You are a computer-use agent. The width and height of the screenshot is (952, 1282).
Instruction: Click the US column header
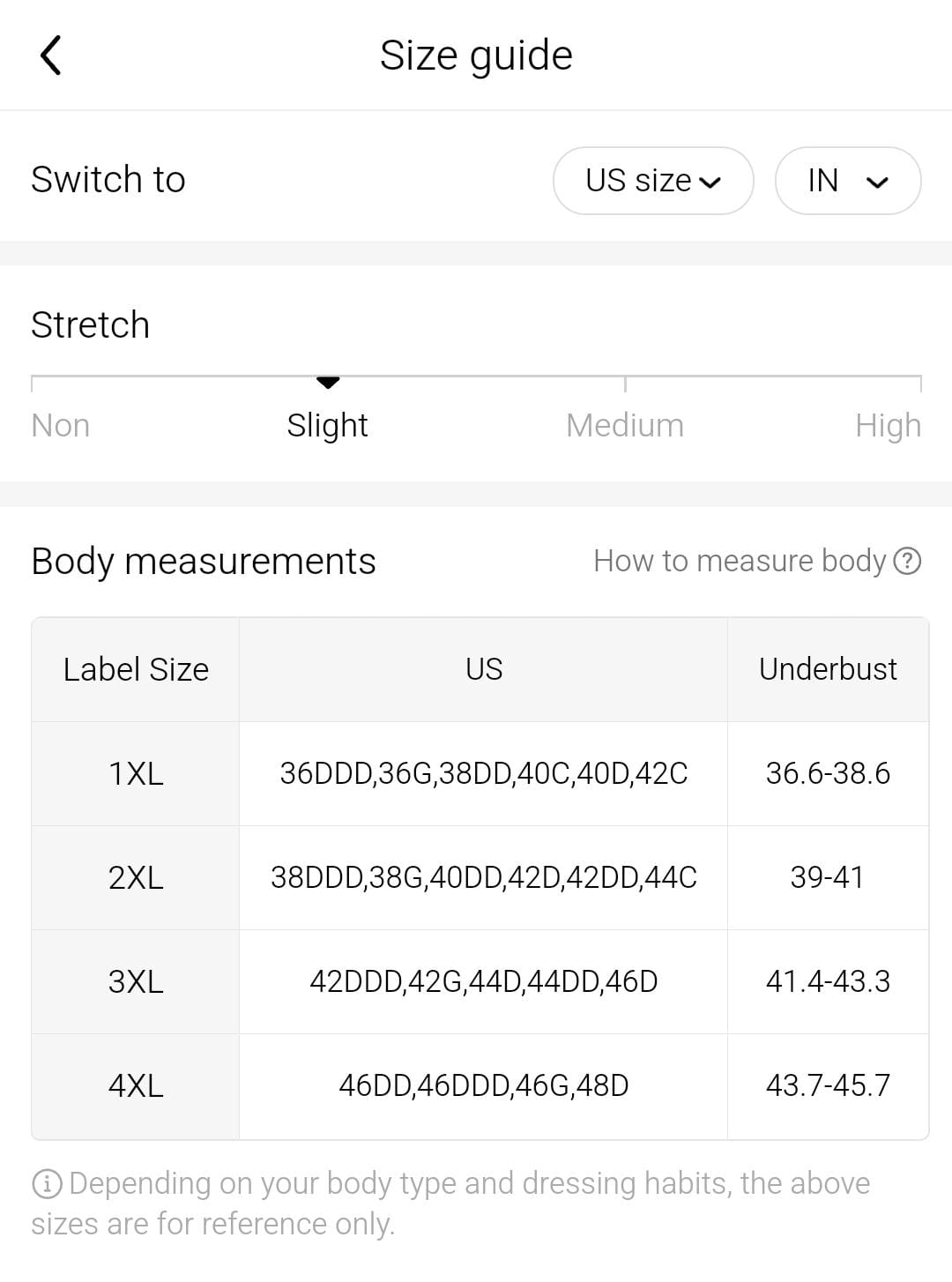(x=484, y=669)
